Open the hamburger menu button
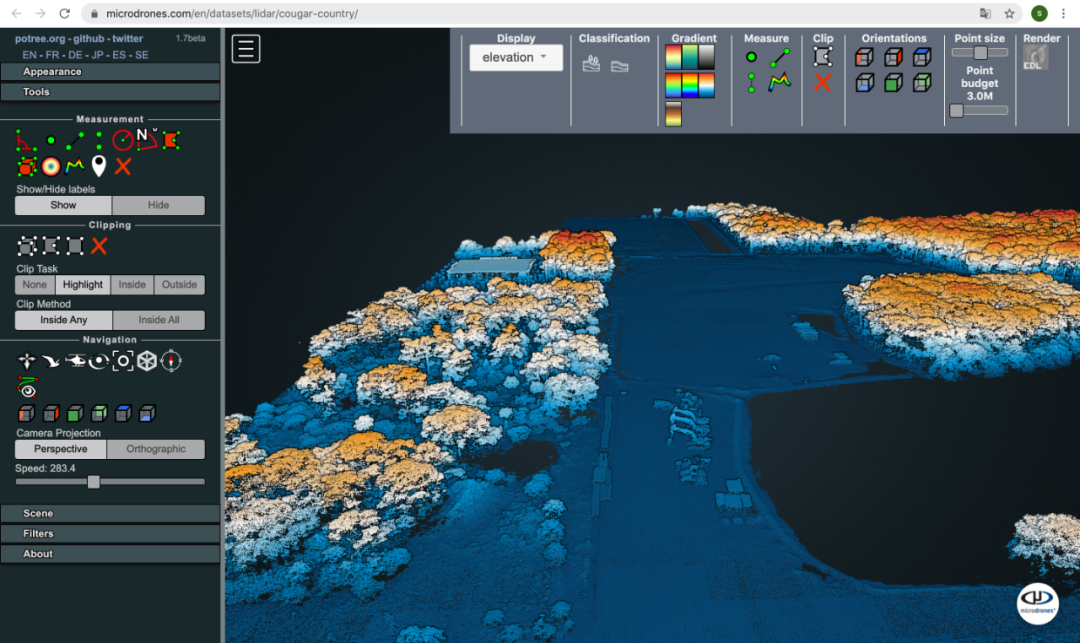The image size is (1080, 643). click(x=246, y=49)
